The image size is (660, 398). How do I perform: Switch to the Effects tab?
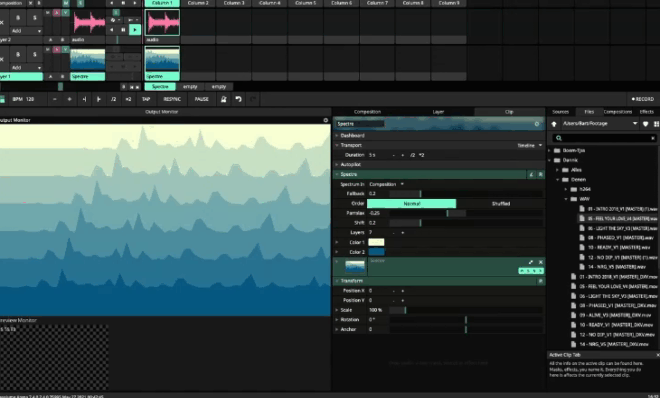(x=647, y=112)
